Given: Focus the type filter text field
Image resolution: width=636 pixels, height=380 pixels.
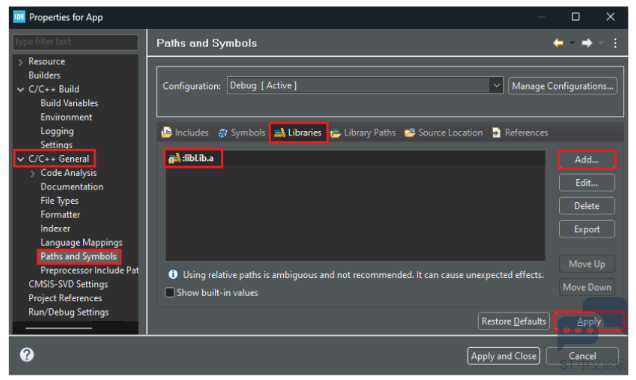Looking at the screenshot, I should pyautogui.click(x=75, y=42).
